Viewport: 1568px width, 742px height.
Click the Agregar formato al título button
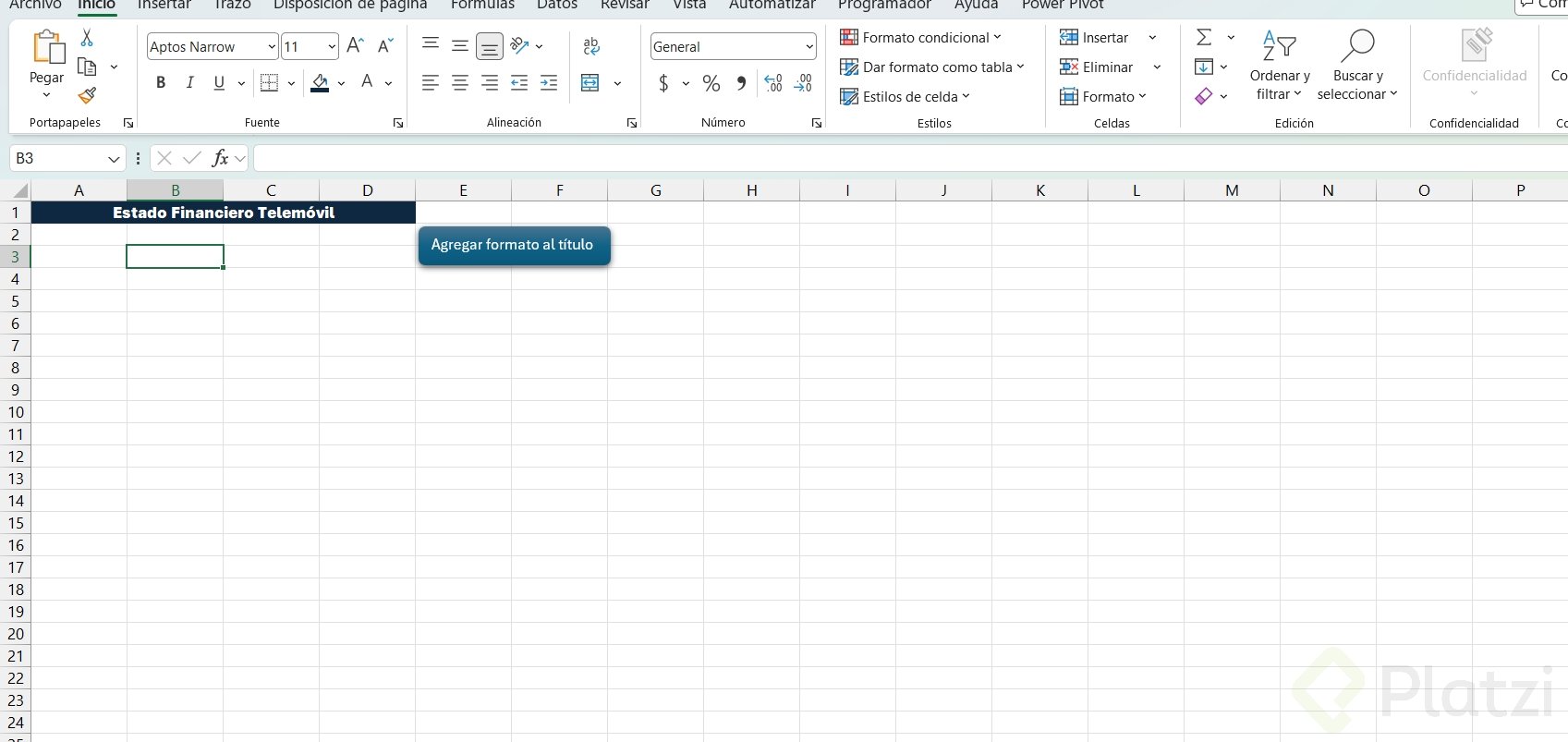(514, 245)
